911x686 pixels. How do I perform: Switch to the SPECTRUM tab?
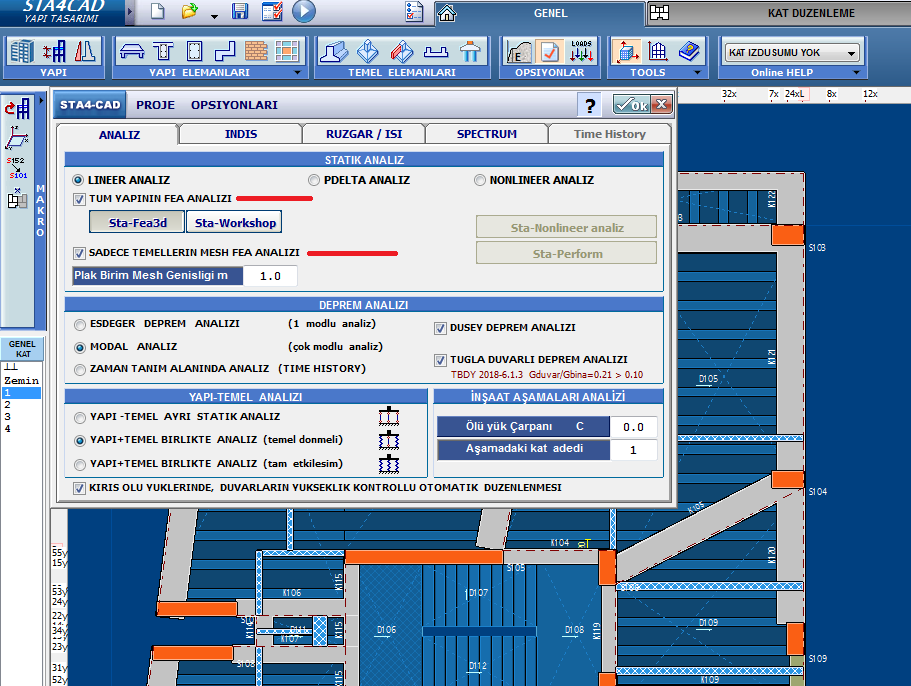pos(486,134)
